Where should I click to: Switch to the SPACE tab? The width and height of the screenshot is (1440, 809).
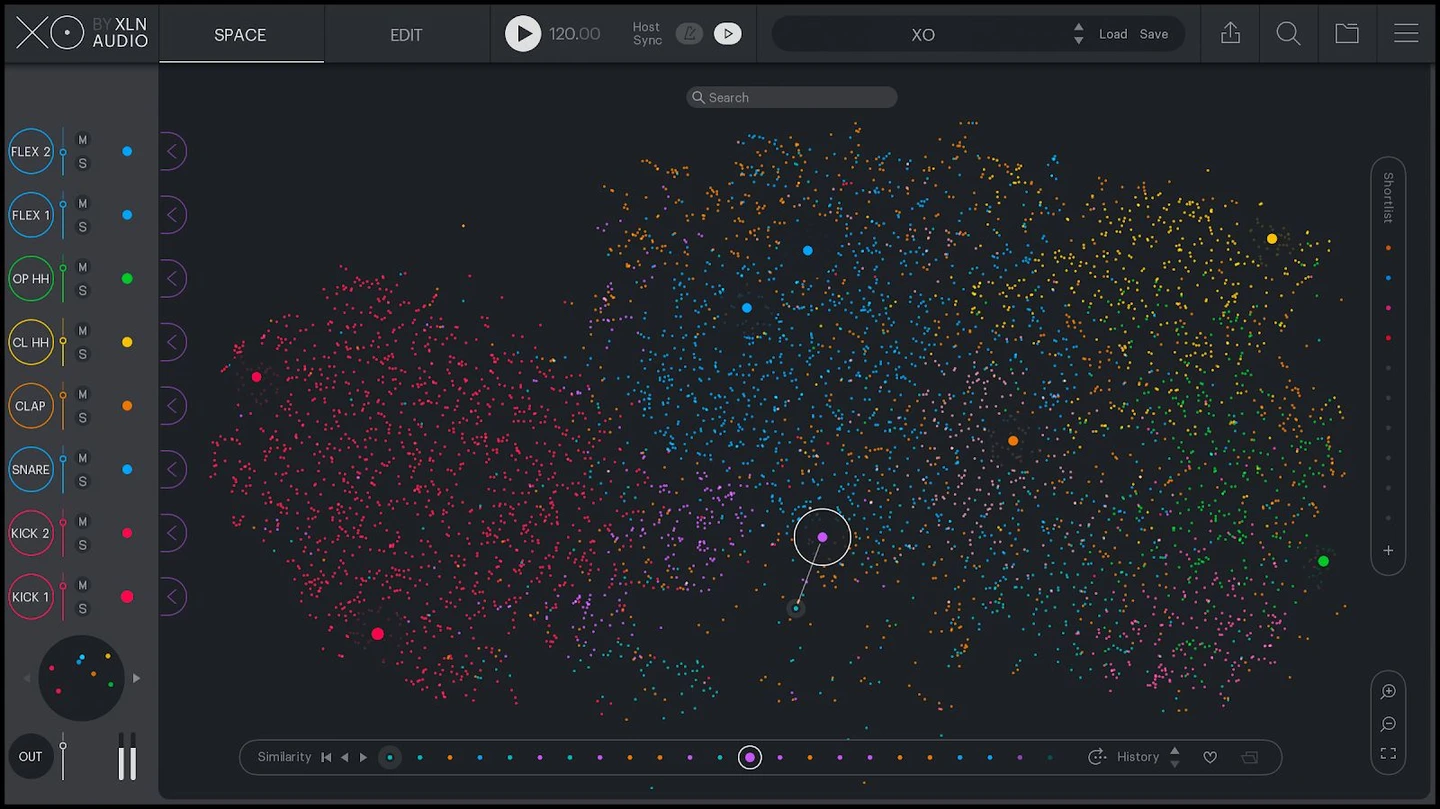[240, 34]
